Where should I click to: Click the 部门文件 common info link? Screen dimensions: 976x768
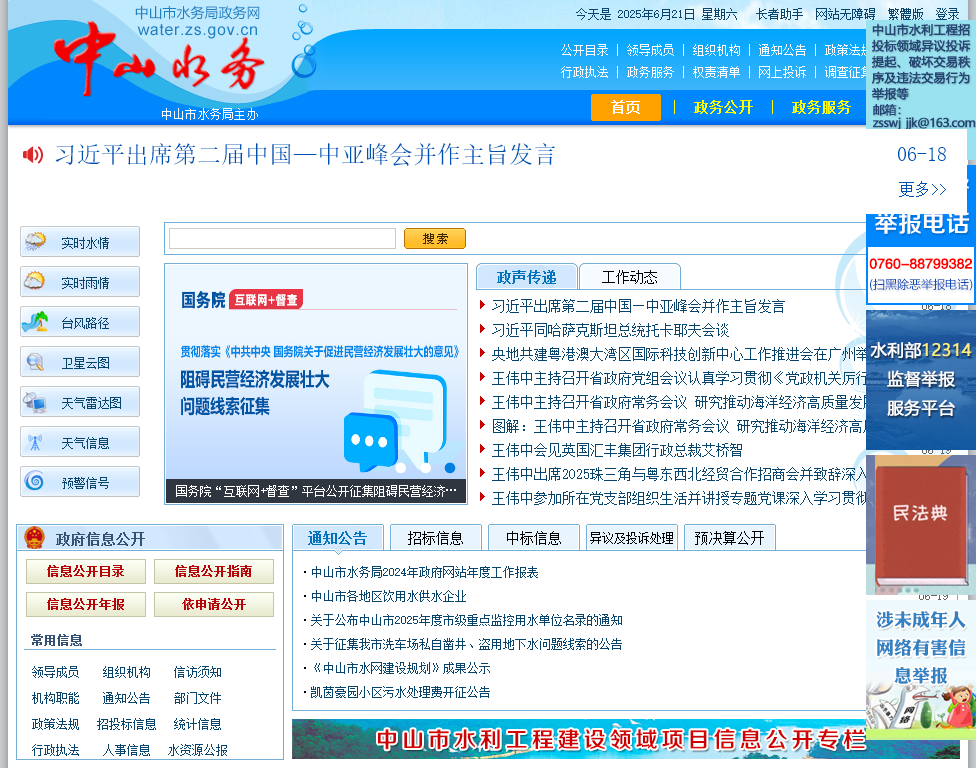pos(197,698)
